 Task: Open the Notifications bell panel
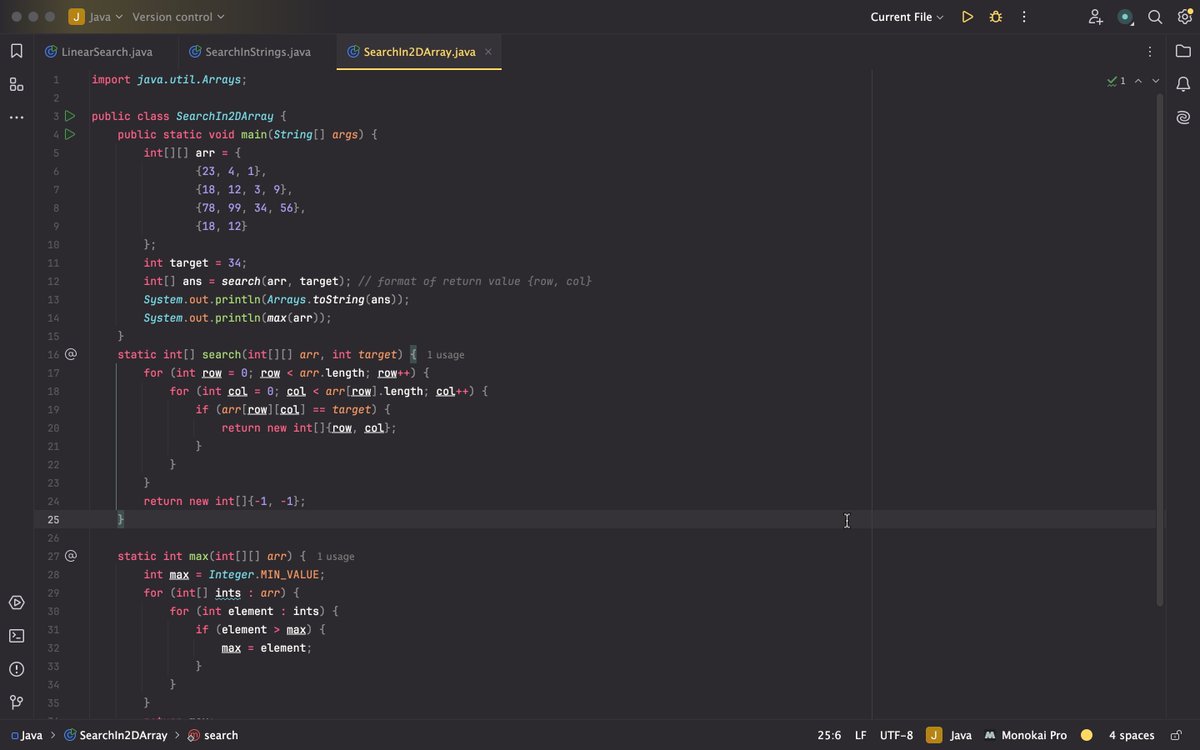pos(1183,84)
